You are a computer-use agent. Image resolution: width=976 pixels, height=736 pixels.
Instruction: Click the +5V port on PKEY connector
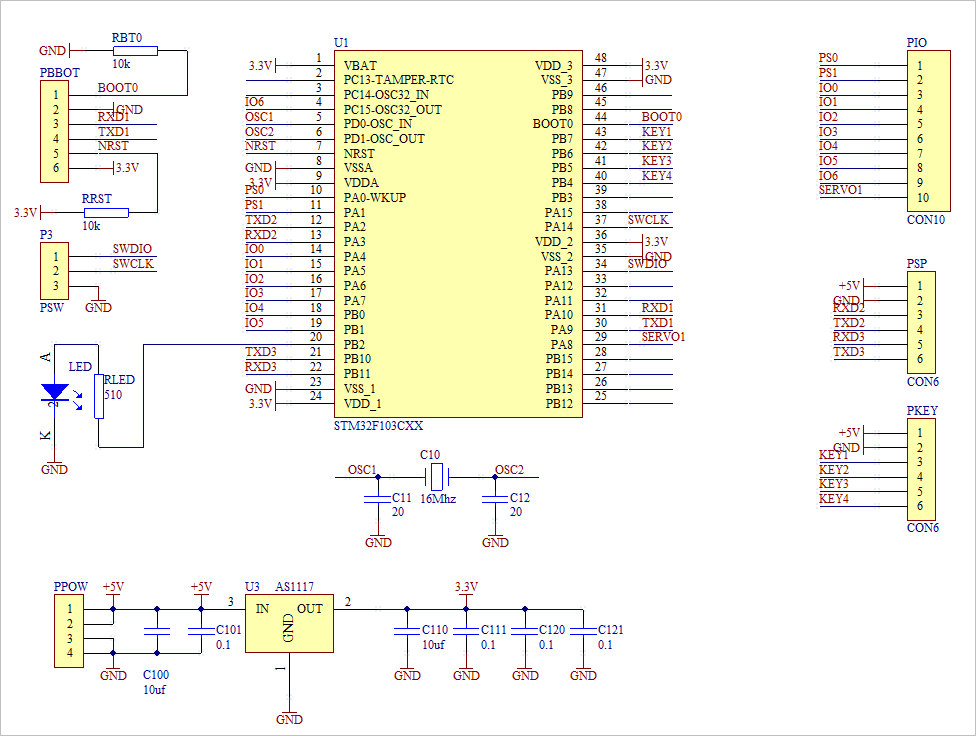(x=859, y=432)
